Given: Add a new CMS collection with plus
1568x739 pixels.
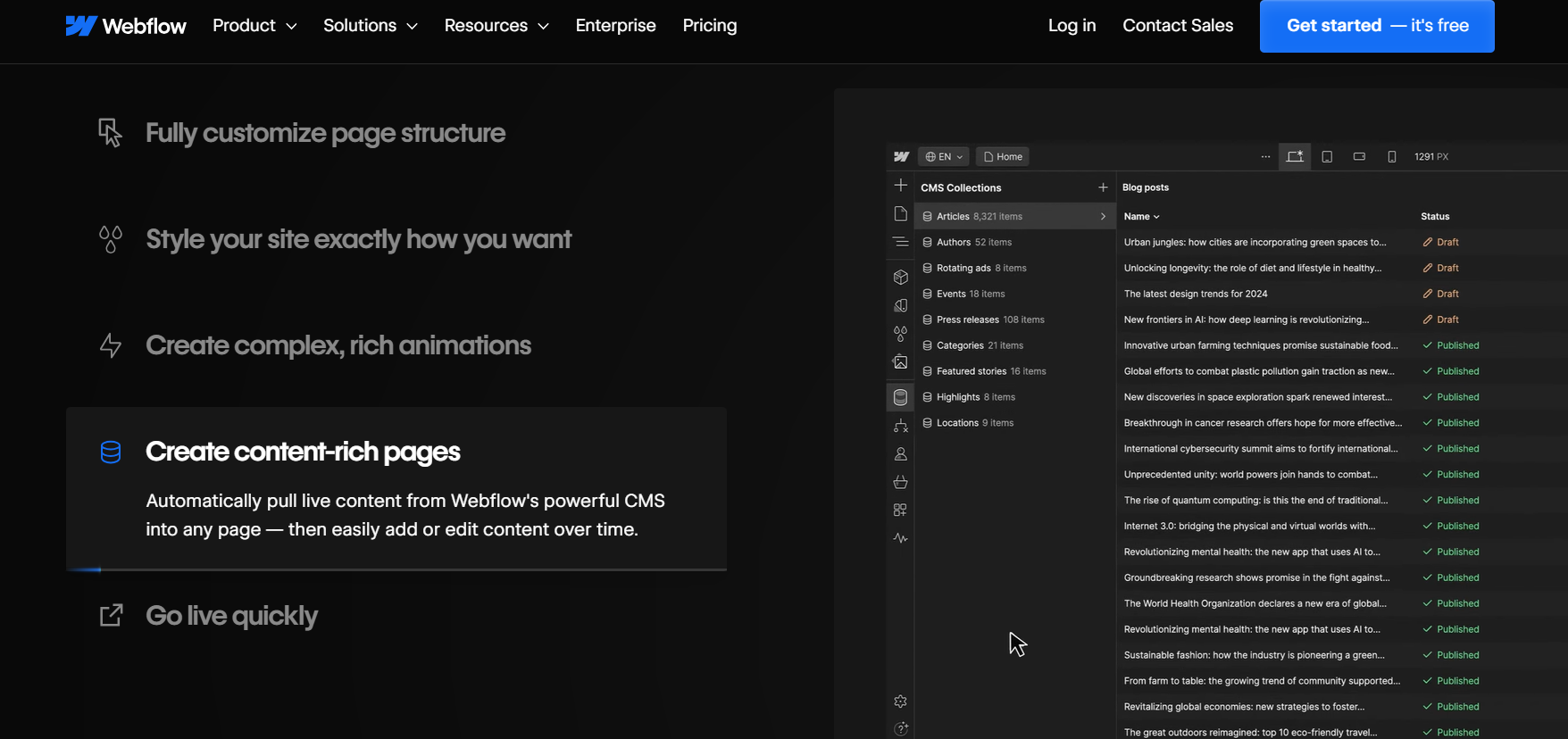Looking at the screenshot, I should click(x=1103, y=187).
